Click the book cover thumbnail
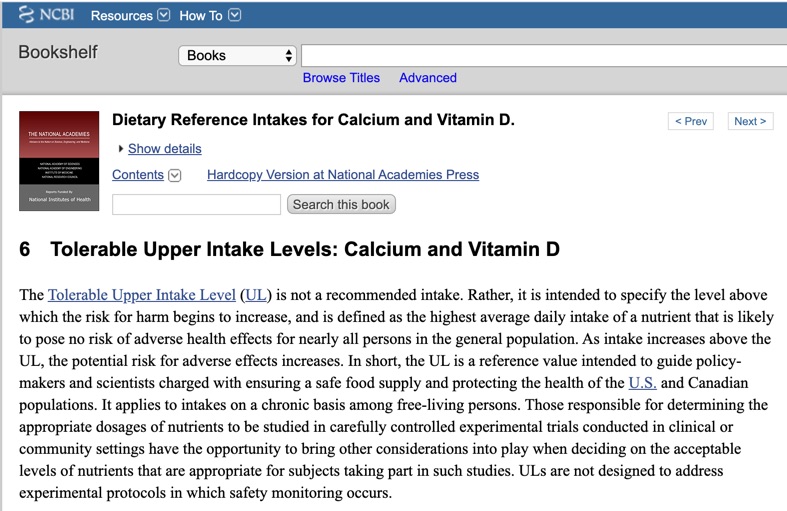The height and width of the screenshot is (511, 787). (x=59, y=161)
